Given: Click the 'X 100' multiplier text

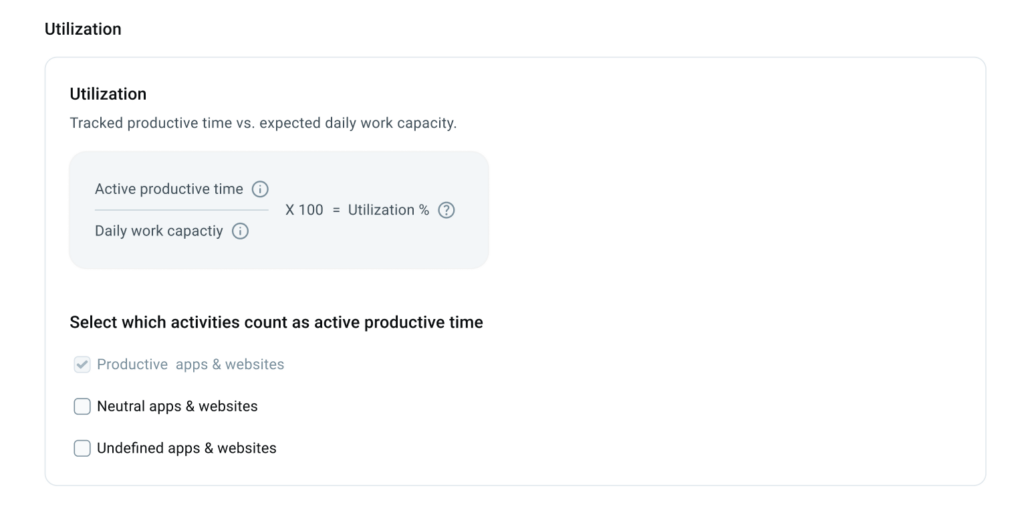Looking at the screenshot, I should pyautogui.click(x=304, y=210).
